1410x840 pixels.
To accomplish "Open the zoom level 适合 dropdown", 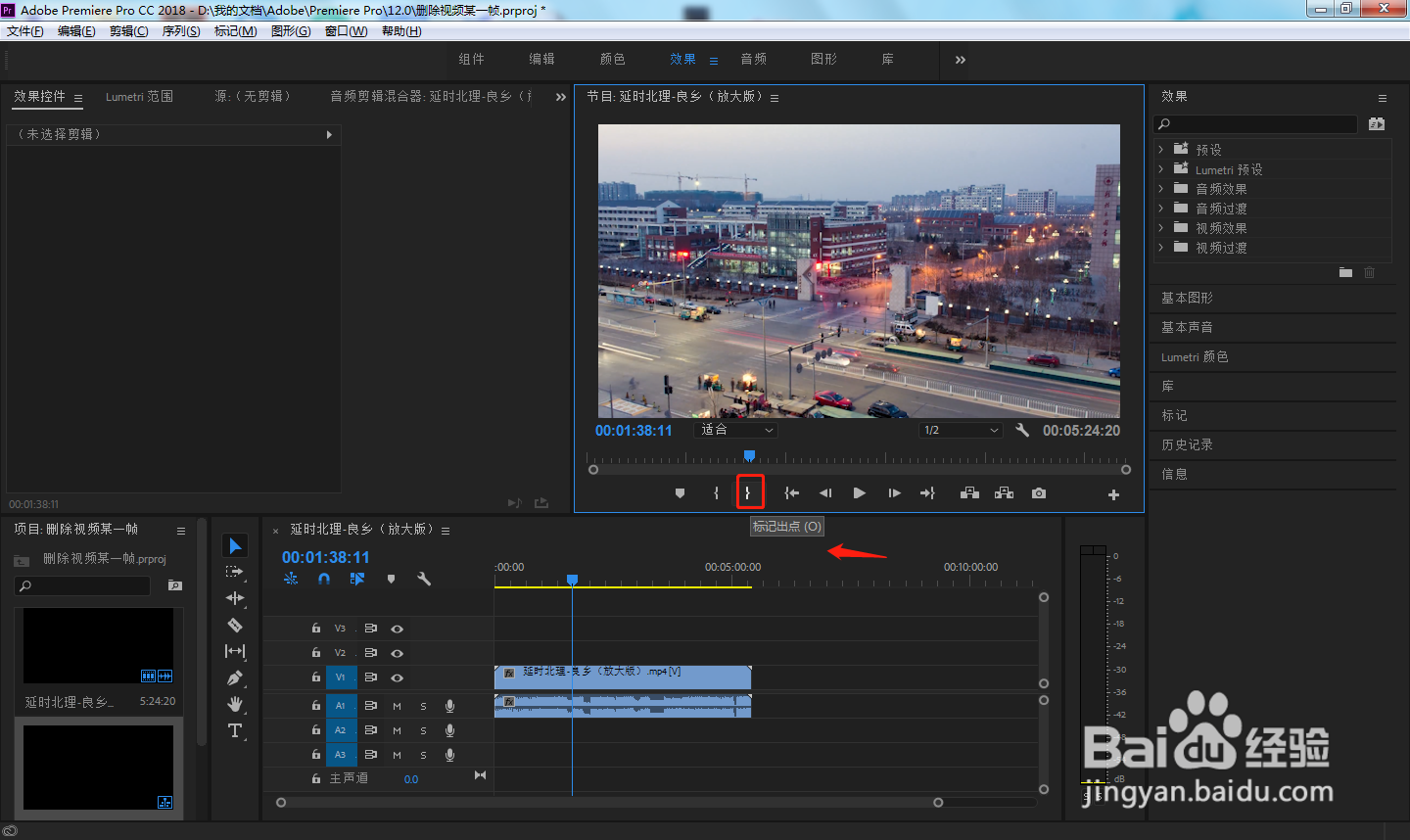I will tap(735, 430).
